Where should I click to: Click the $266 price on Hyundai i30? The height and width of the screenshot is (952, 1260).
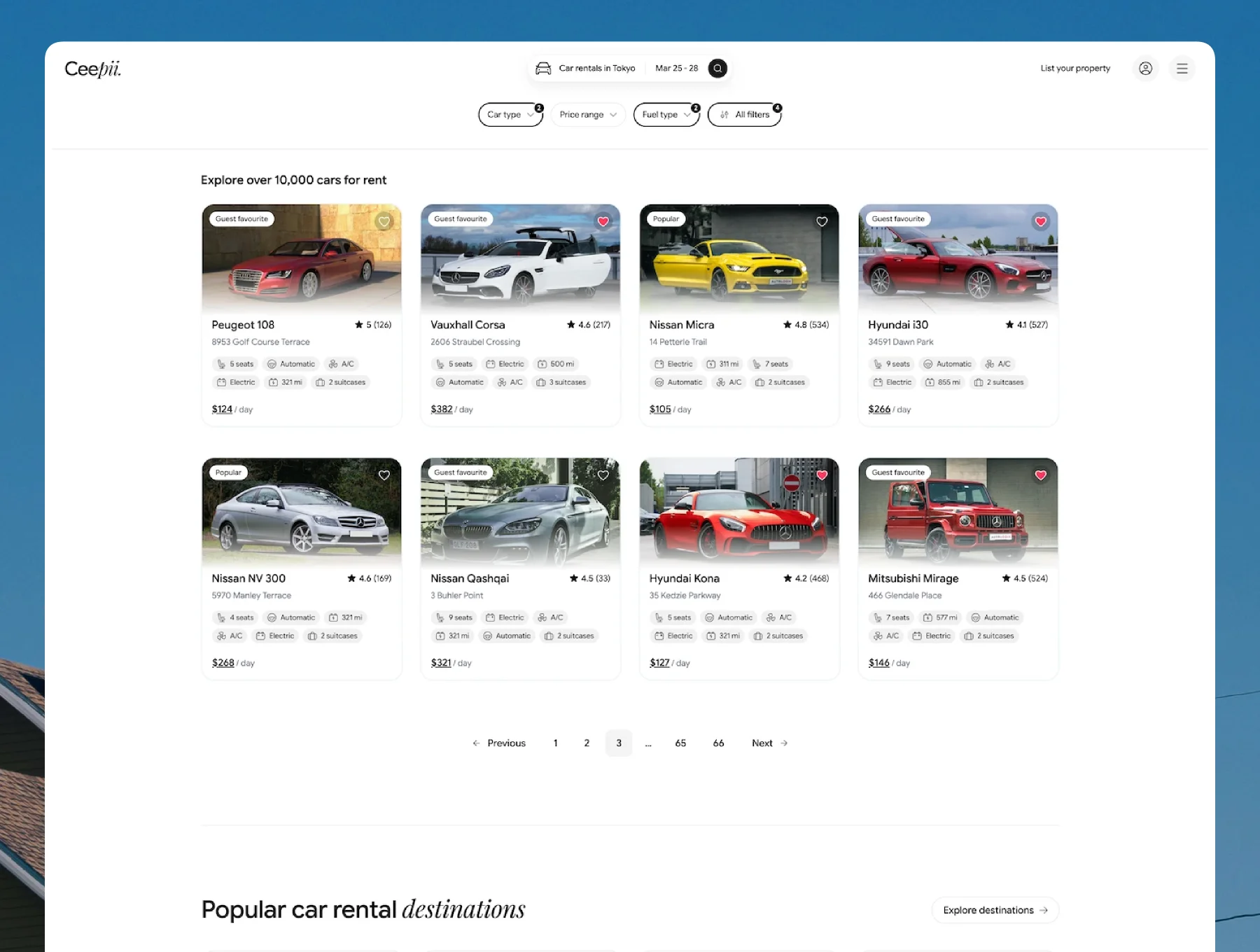coord(879,409)
